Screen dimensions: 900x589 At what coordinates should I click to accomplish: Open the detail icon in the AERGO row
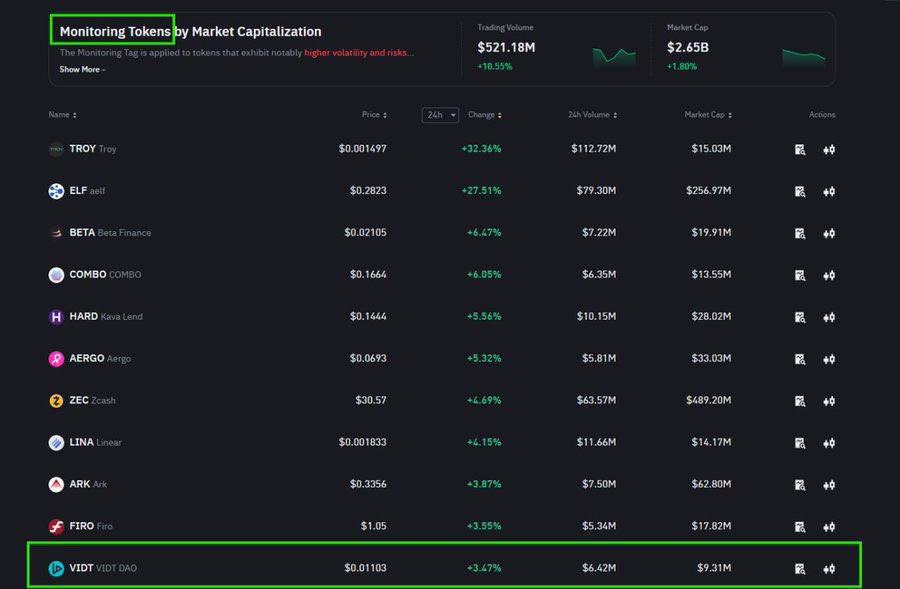(800, 359)
